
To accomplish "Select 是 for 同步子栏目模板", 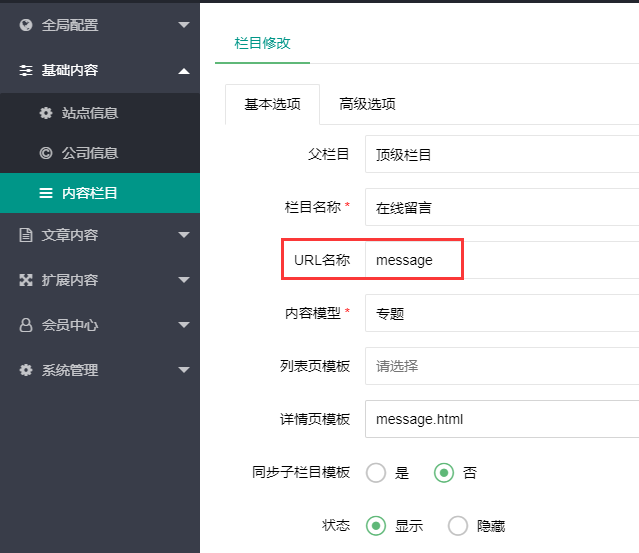I will [x=376, y=473].
